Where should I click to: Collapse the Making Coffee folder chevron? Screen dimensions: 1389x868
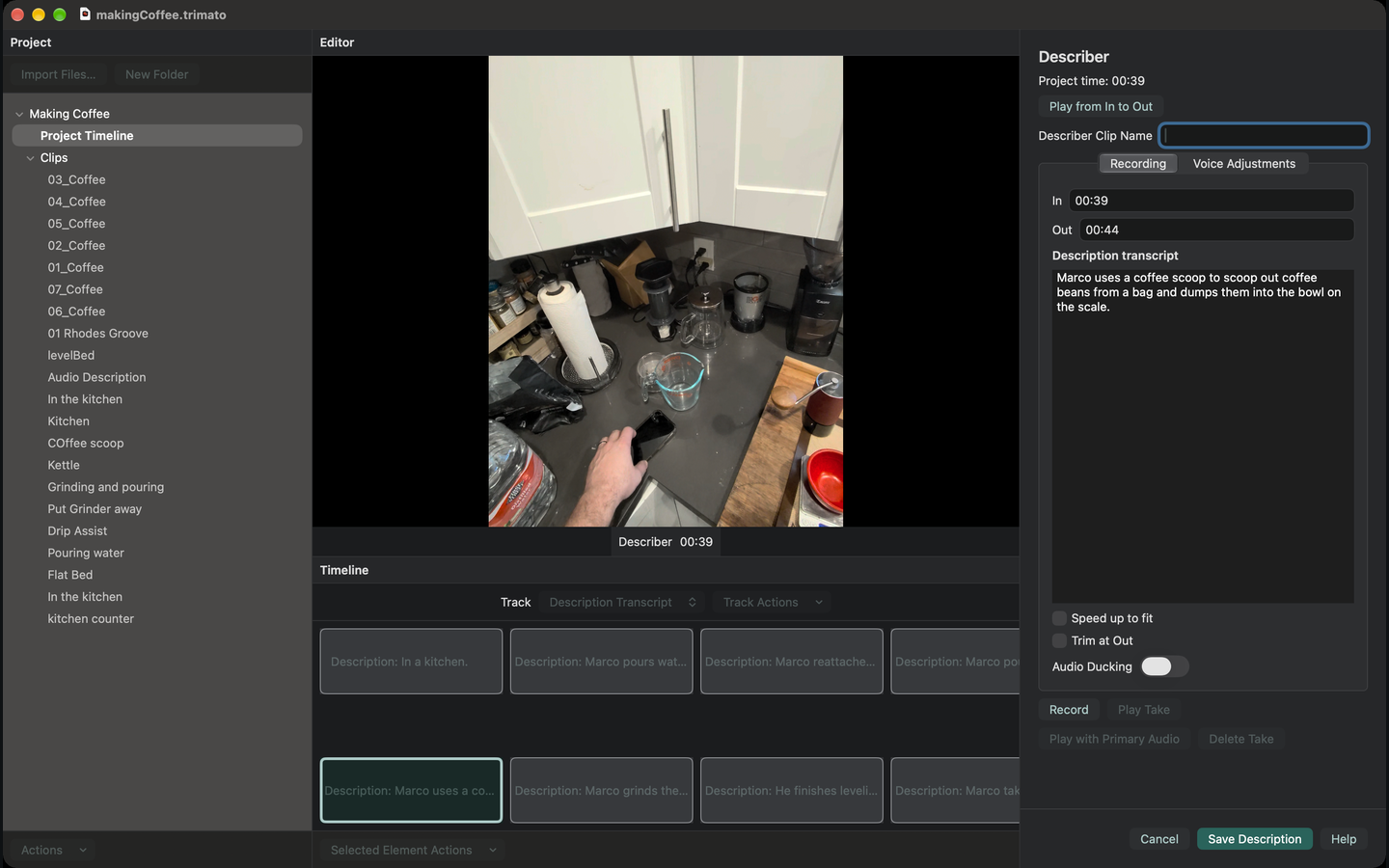point(19,114)
